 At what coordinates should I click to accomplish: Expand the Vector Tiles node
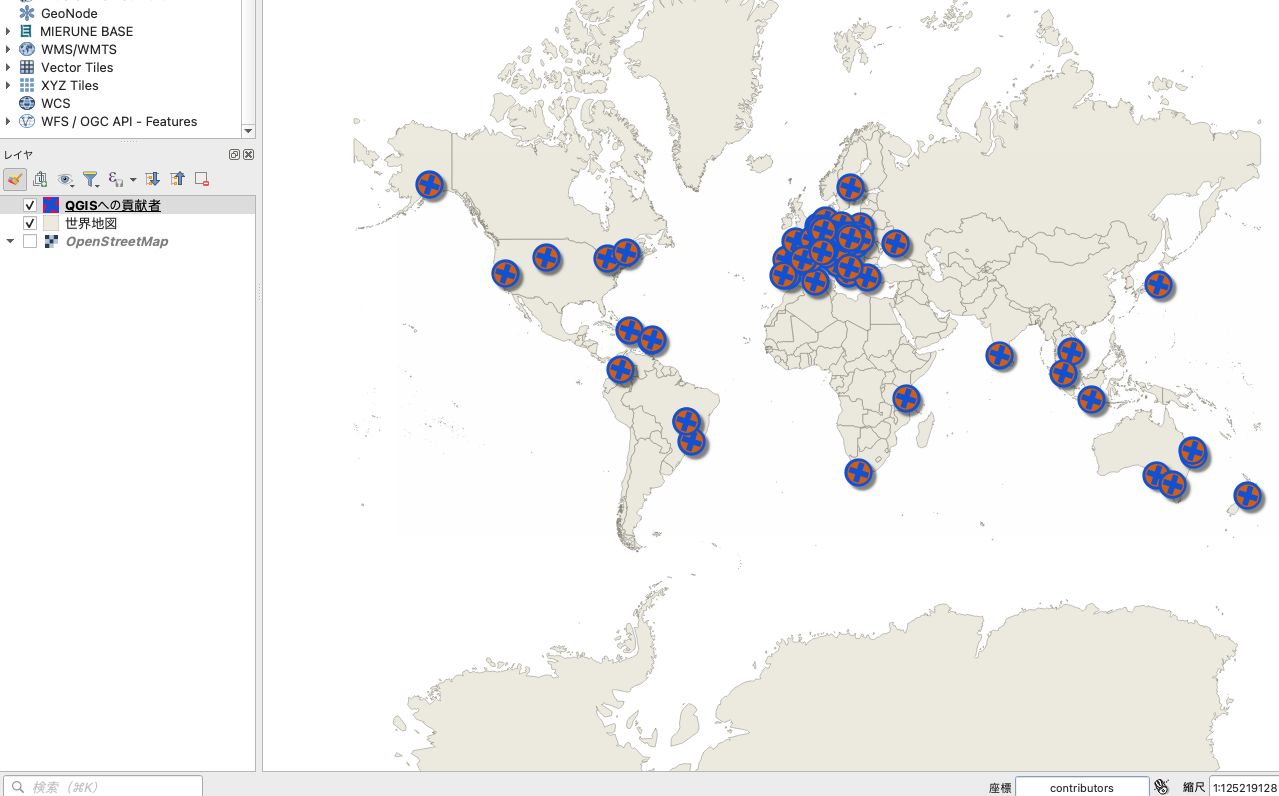[x=8, y=67]
